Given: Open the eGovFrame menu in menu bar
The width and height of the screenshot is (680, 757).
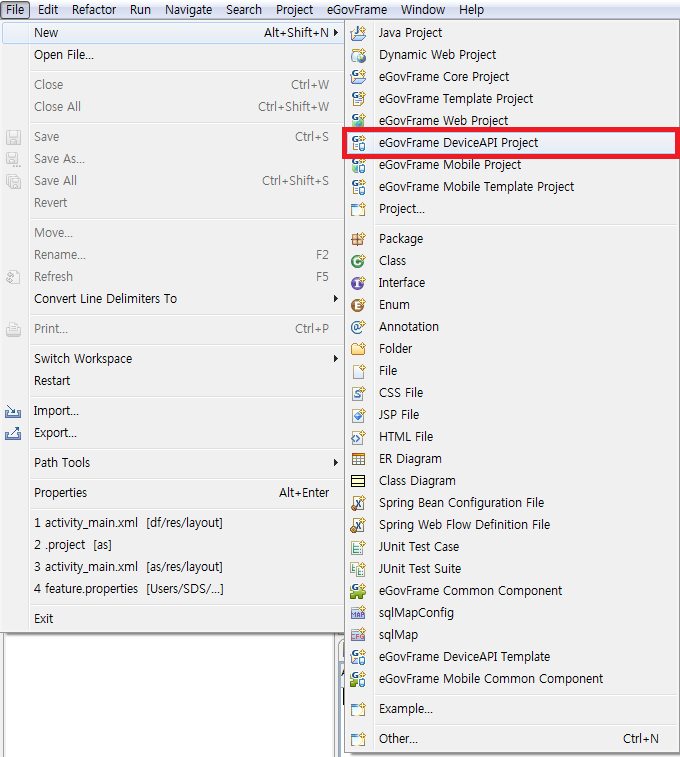Looking at the screenshot, I should coord(358,10).
